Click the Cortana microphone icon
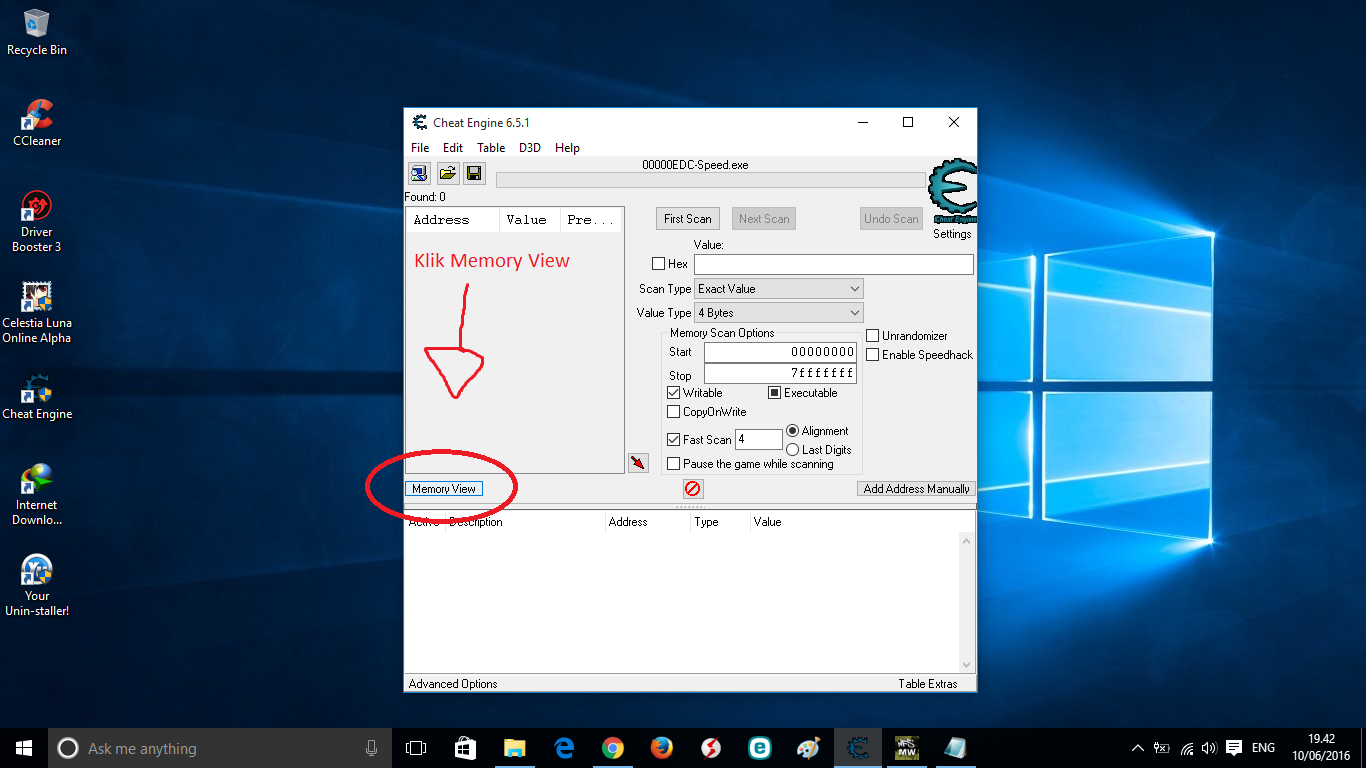Image resolution: width=1366 pixels, height=768 pixels. point(371,748)
